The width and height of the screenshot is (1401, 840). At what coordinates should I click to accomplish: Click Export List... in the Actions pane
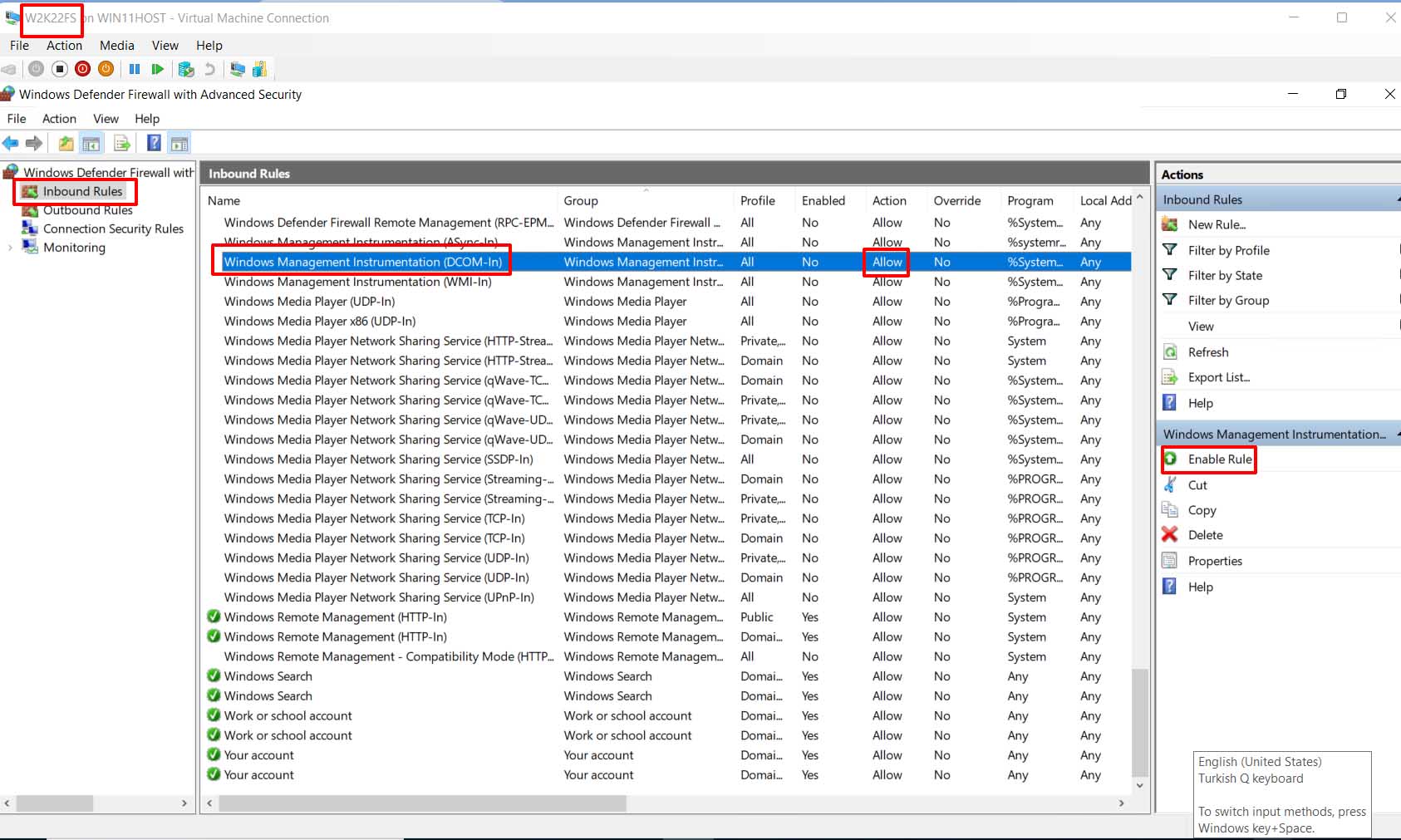pyautogui.click(x=1218, y=377)
